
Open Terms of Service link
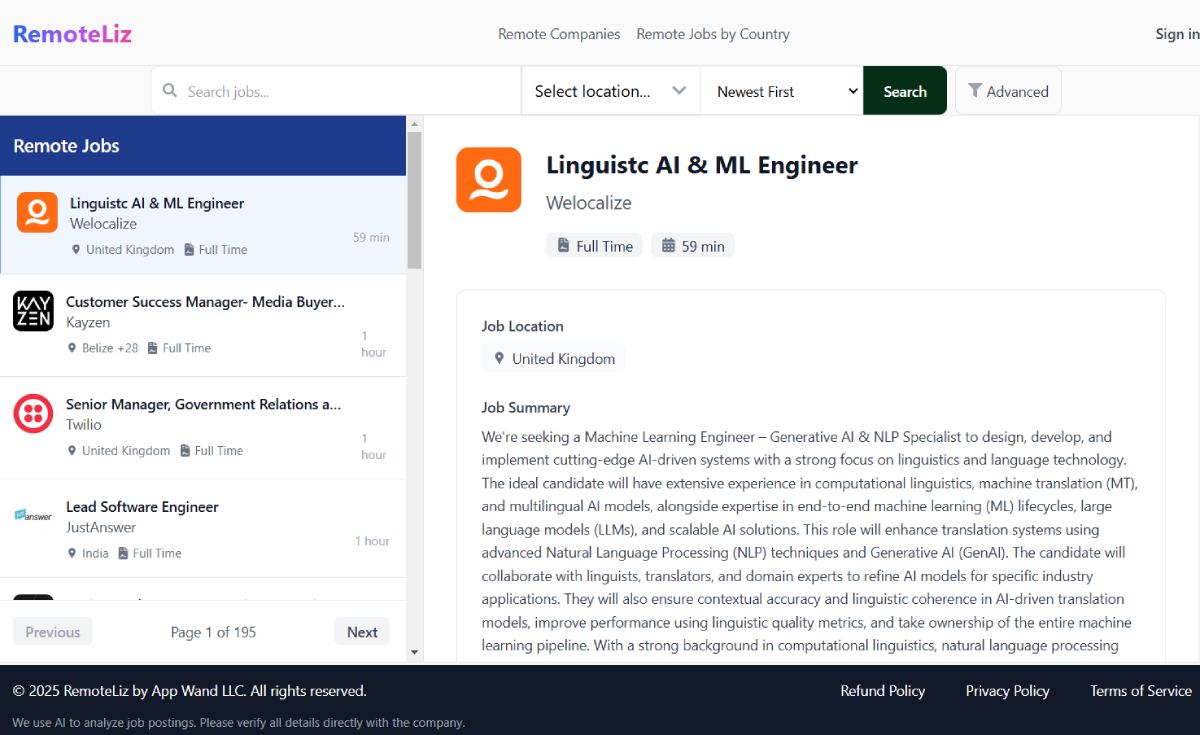1141,691
